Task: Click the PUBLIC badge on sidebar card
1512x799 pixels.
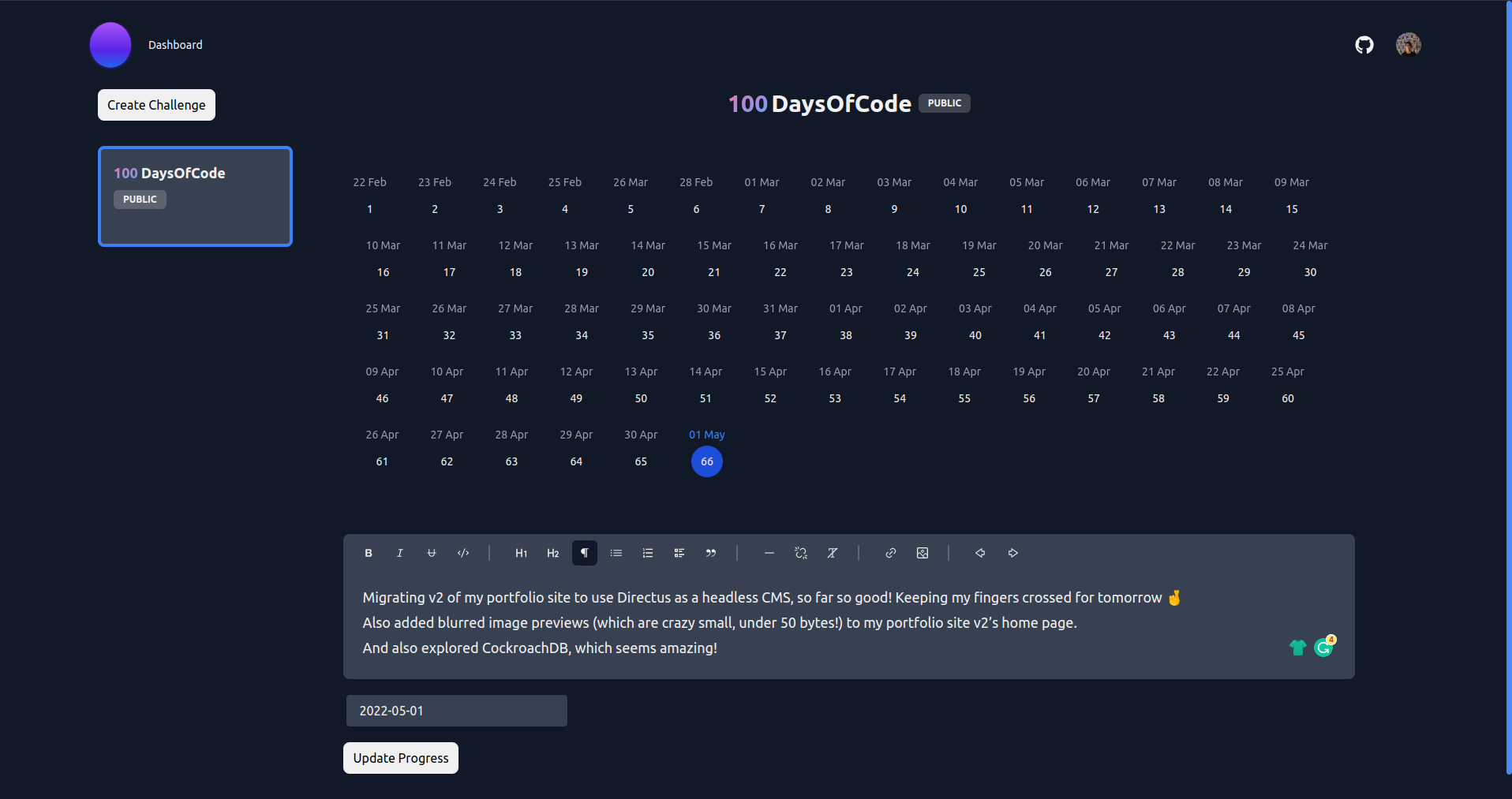Action: pos(140,200)
